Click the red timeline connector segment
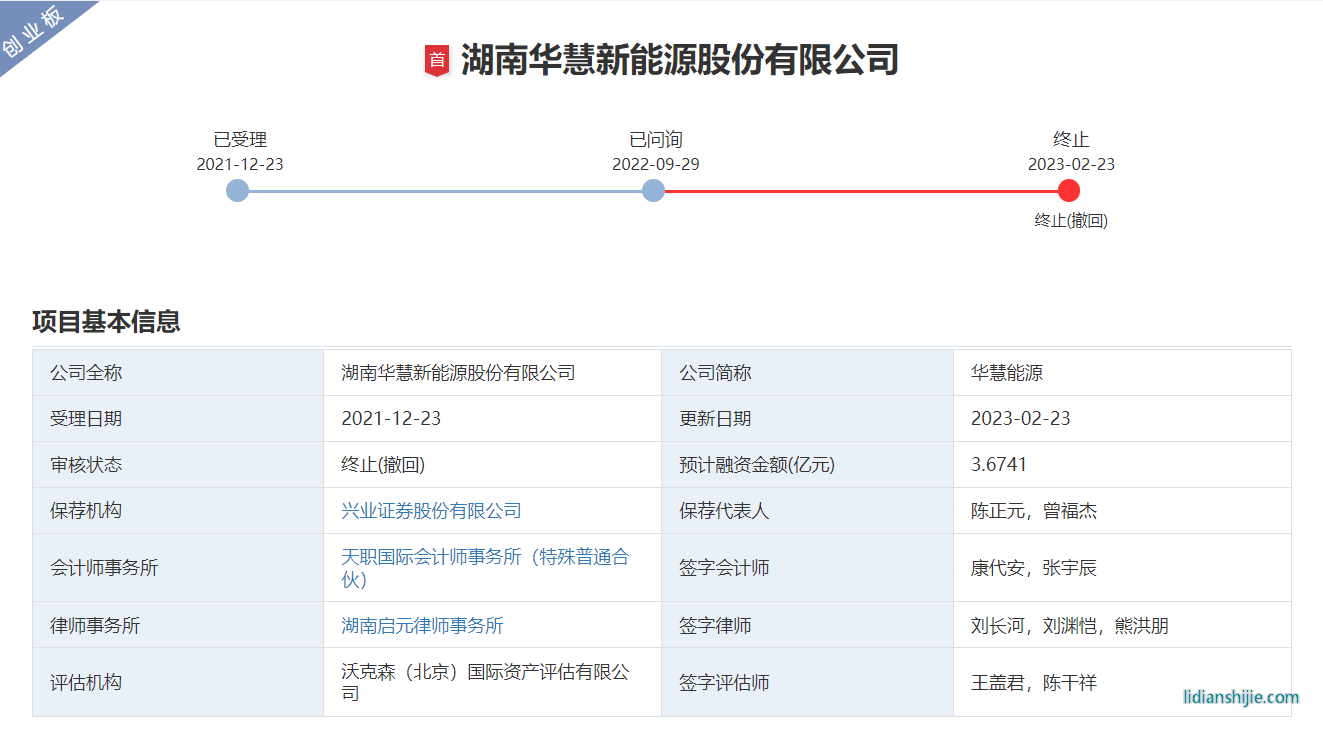This screenshot has height=730, width=1323. click(x=860, y=190)
